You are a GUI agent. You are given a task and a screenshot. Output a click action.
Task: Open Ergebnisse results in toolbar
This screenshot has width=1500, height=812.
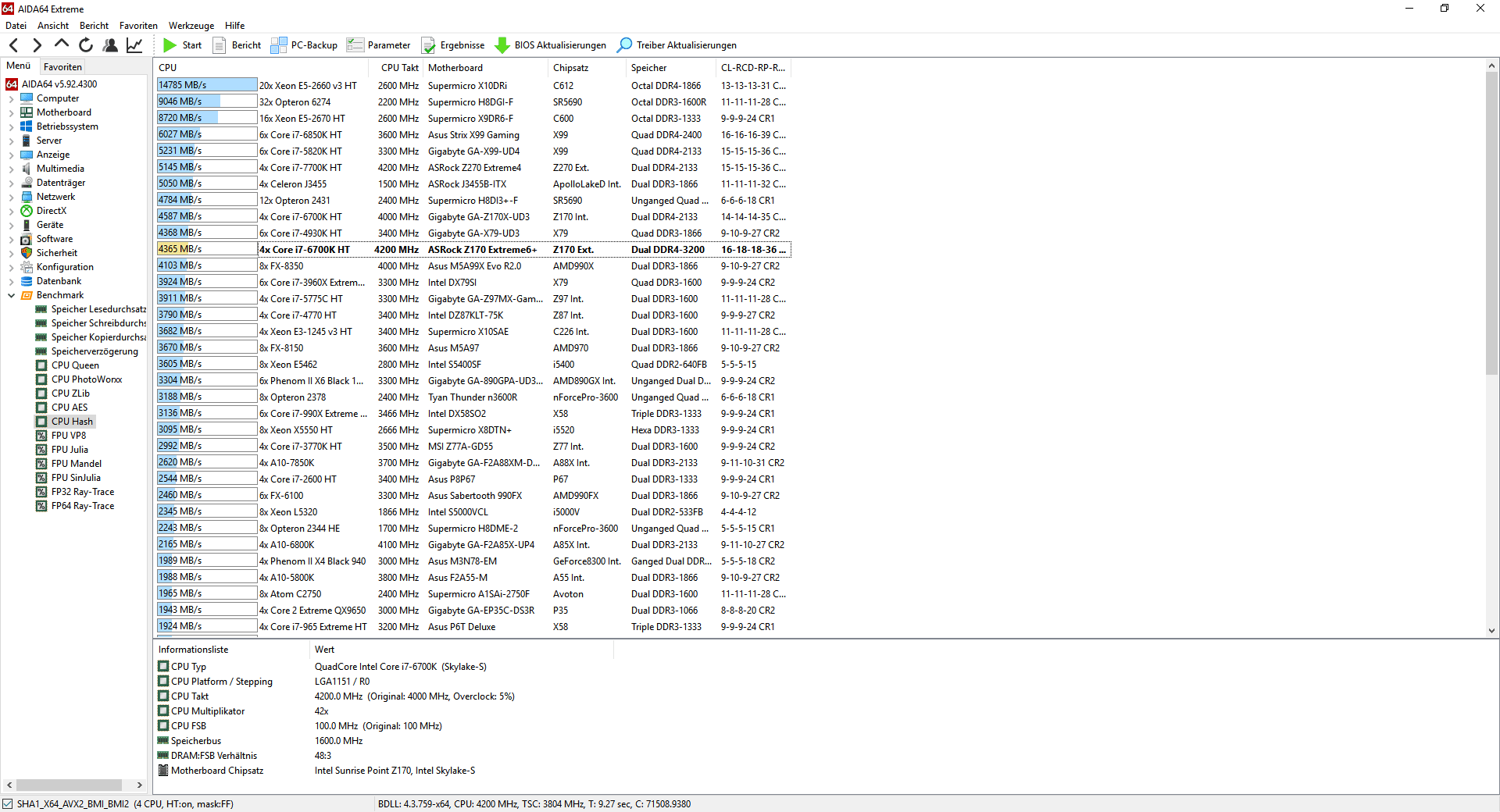point(453,45)
